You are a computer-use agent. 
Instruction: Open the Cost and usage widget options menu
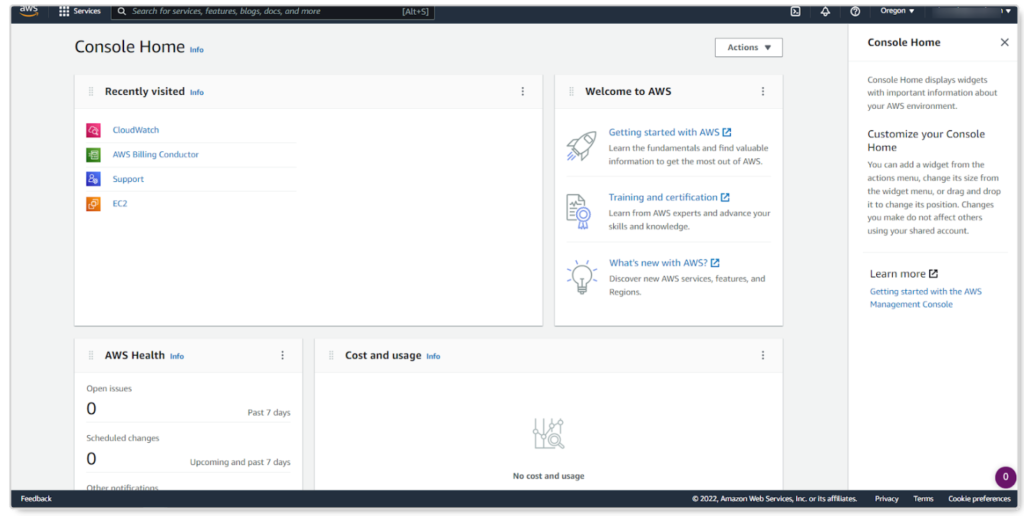click(x=762, y=355)
